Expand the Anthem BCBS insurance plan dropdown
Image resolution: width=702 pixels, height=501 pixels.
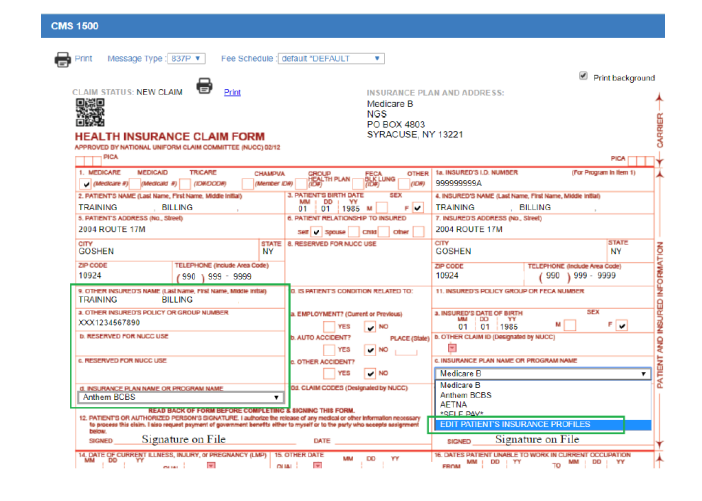point(181,397)
